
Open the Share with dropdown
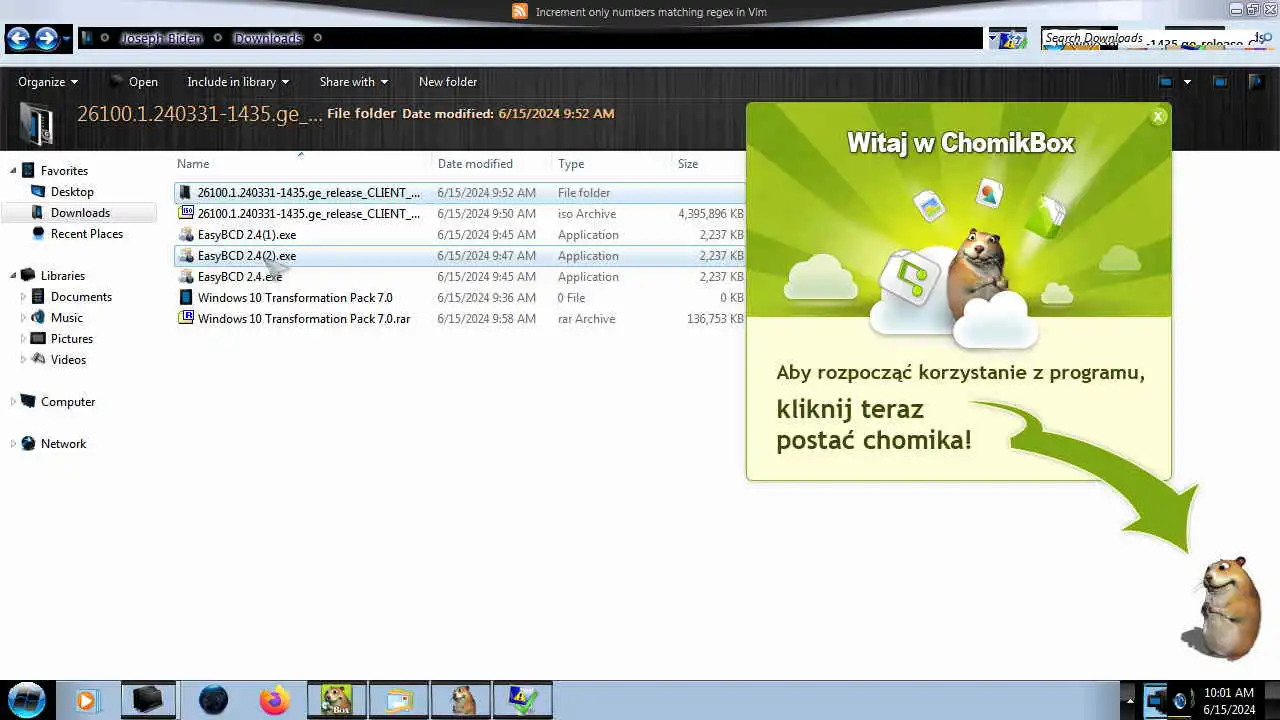[353, 82]
